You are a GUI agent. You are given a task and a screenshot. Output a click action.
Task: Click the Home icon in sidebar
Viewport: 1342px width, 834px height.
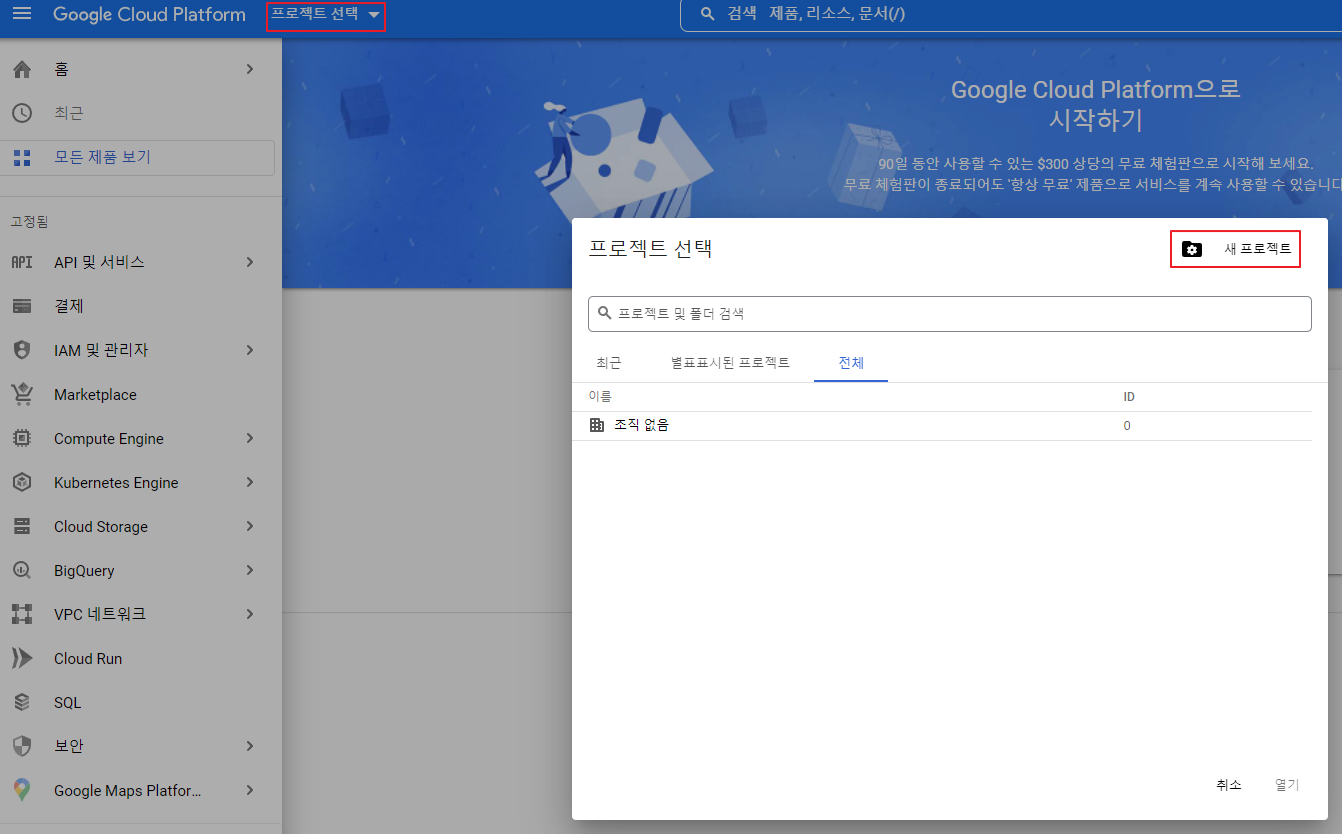coord(22,69)
